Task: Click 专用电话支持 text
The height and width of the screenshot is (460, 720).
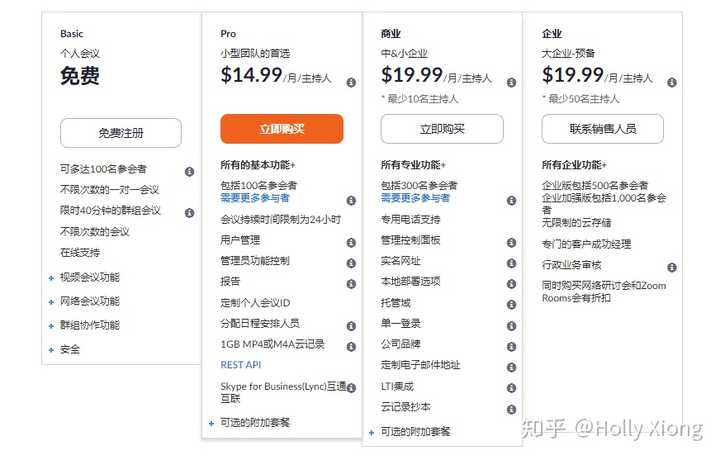Action: click(411, 219)
